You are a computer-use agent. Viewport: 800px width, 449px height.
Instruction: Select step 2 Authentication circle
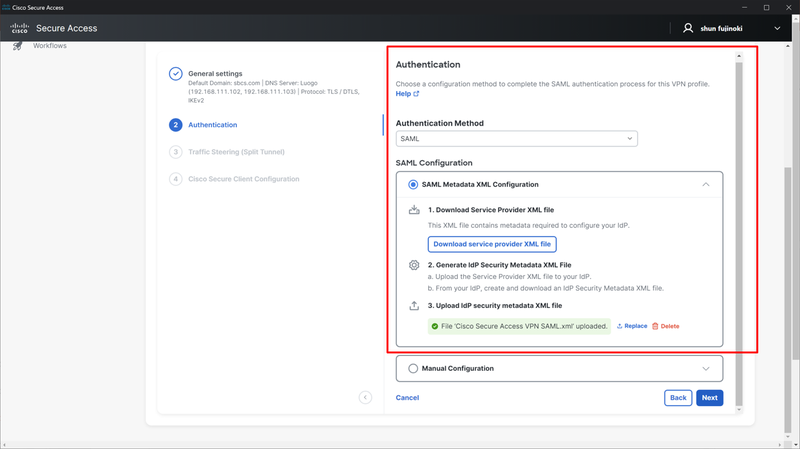(x=176, y=125)
